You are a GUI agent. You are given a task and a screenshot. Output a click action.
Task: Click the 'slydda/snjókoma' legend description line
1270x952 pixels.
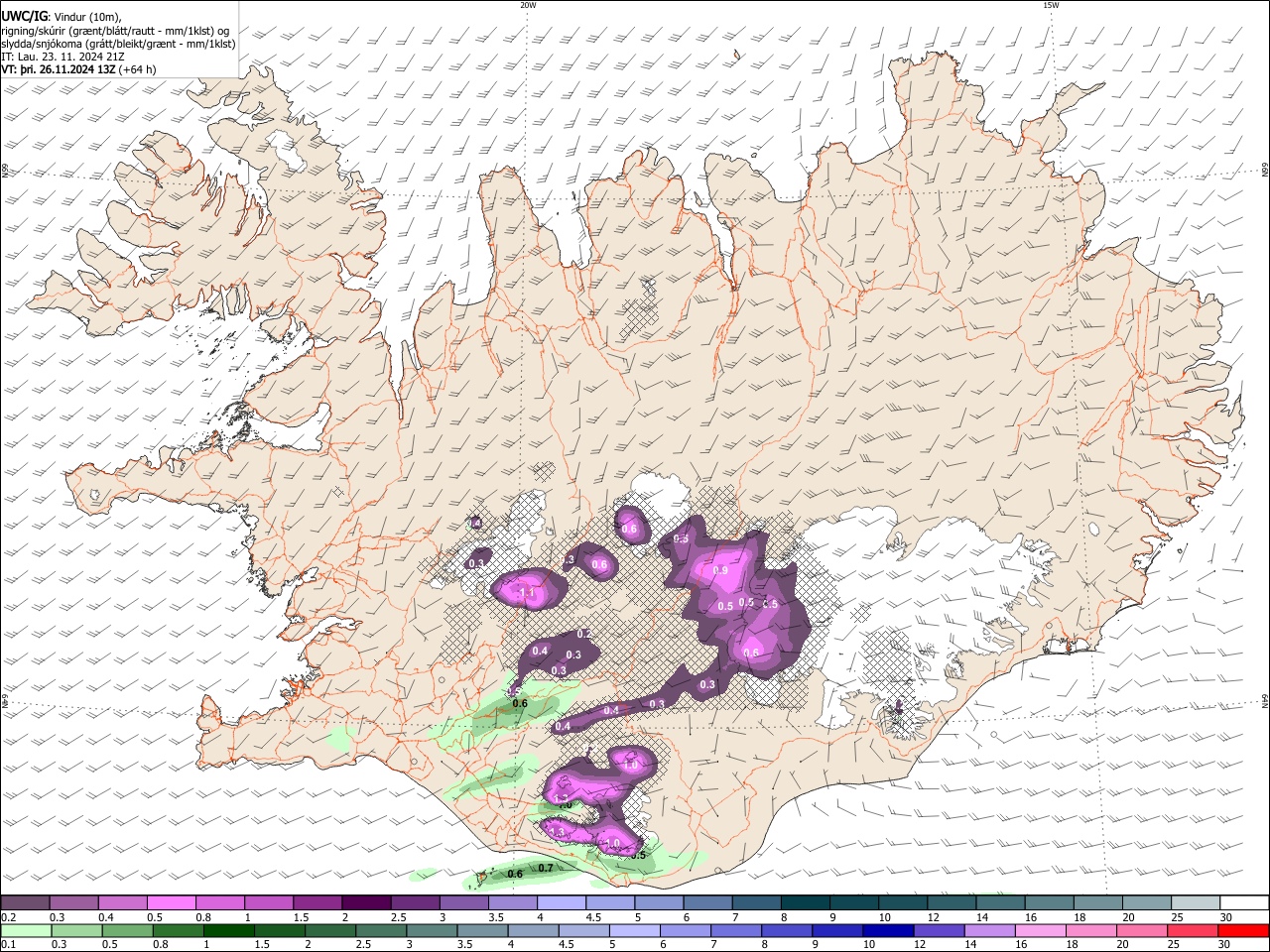[118, 44]
